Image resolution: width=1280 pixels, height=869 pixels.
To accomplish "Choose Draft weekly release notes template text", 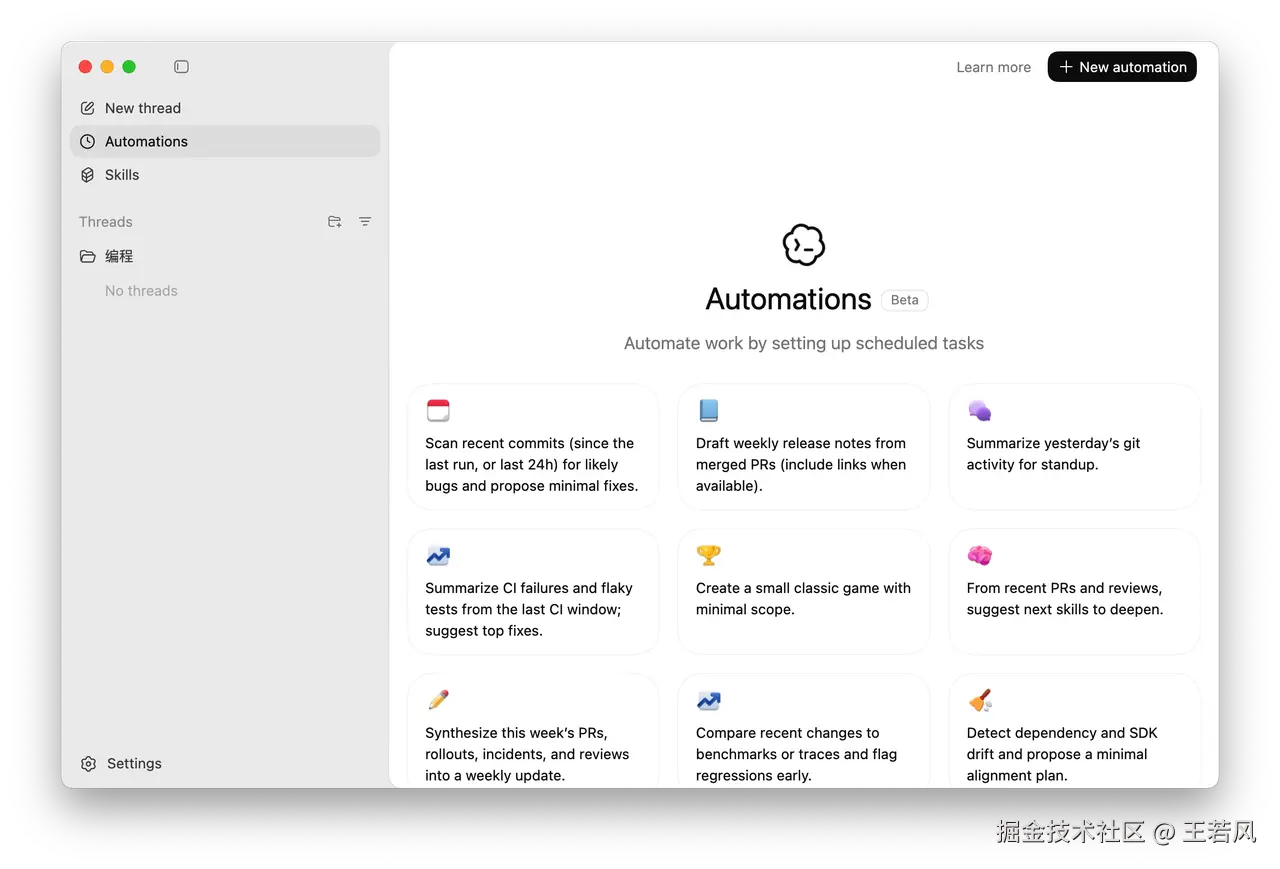I will [801, 465].
